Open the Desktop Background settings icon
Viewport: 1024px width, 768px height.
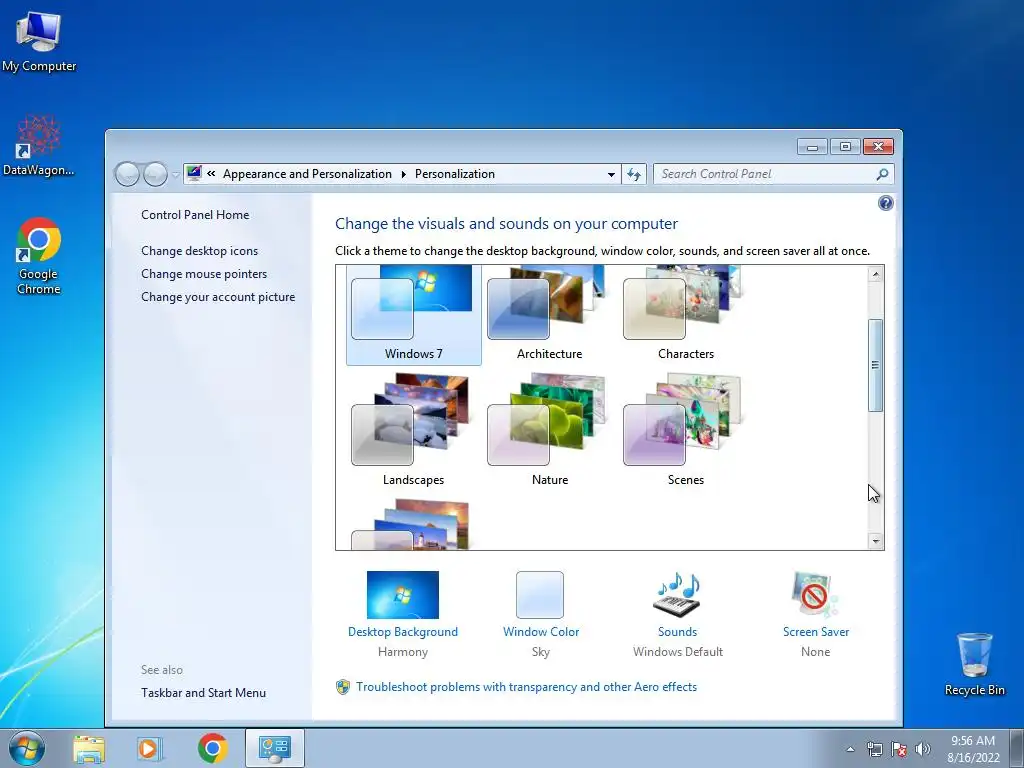pos(402,594)
